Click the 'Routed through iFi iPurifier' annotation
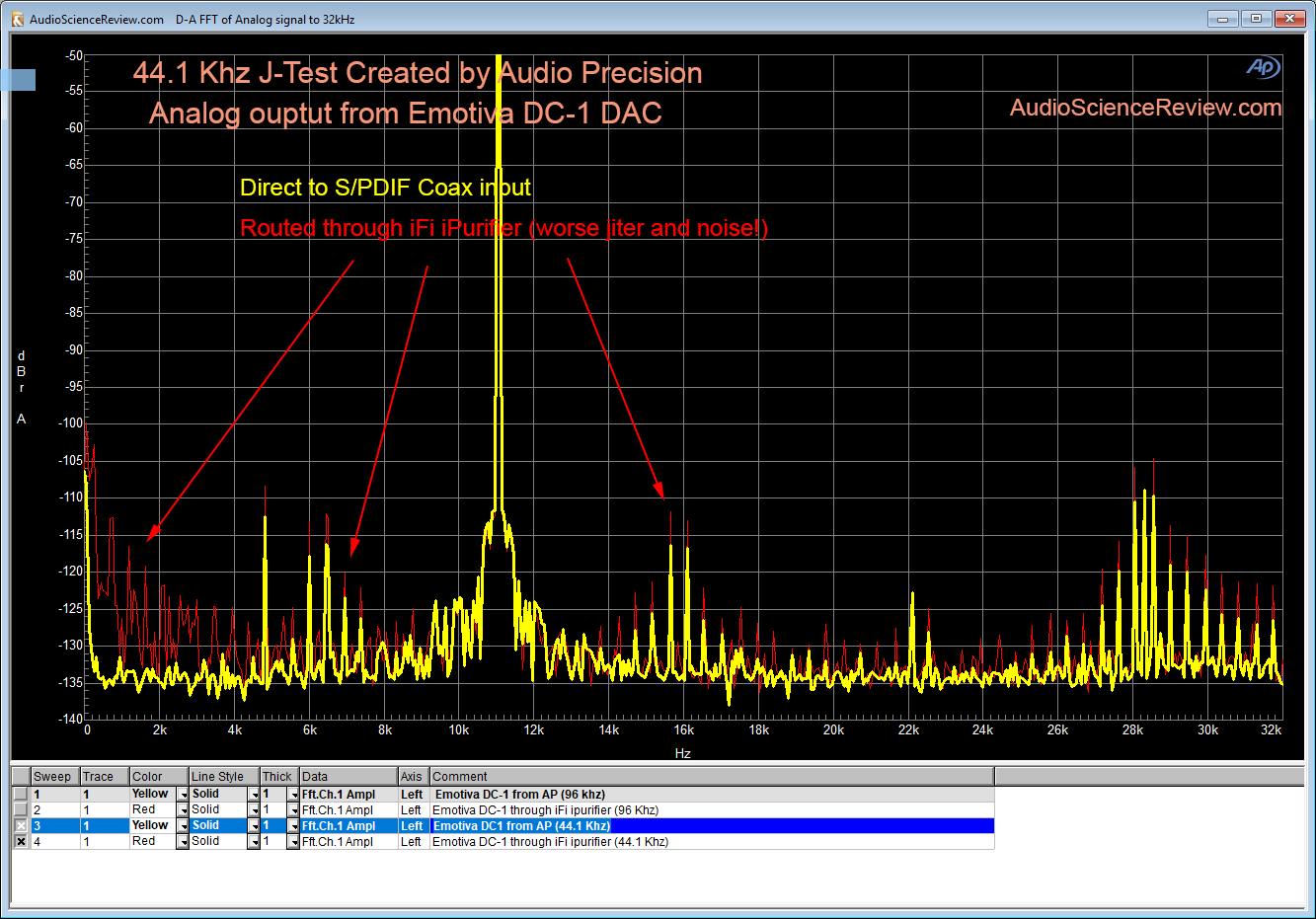1316x919 pixels. tap(504, 228)
